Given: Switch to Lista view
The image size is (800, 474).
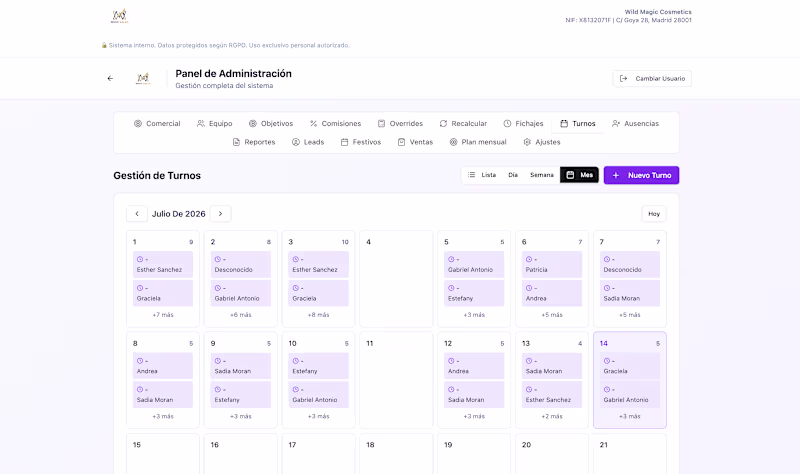Looking at the screenshot, I should (482, 175).
